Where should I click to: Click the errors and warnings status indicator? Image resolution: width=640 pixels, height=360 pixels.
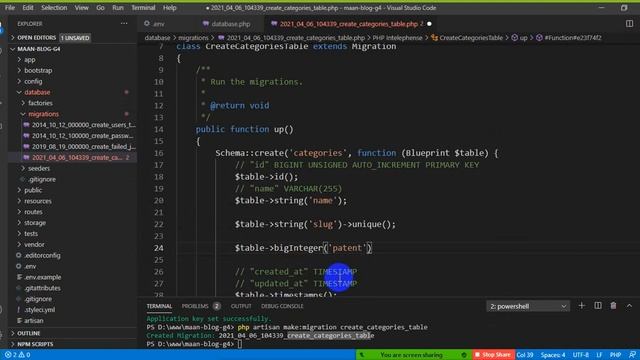pos(18,355)
